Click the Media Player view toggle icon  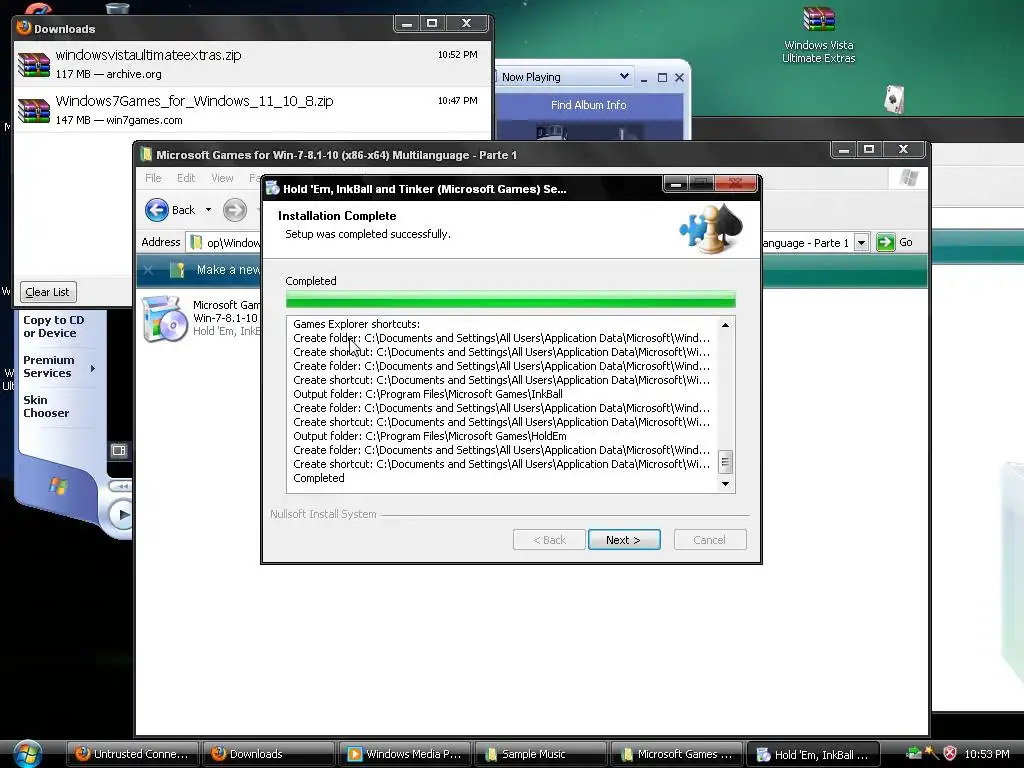tap(119, 450)
